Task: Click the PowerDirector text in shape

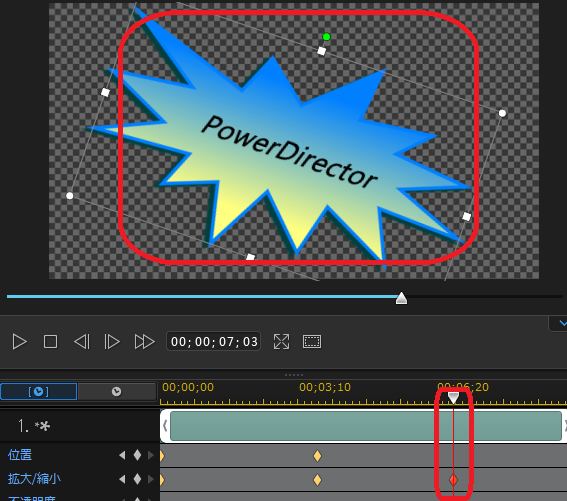Action: click(289, 152)
